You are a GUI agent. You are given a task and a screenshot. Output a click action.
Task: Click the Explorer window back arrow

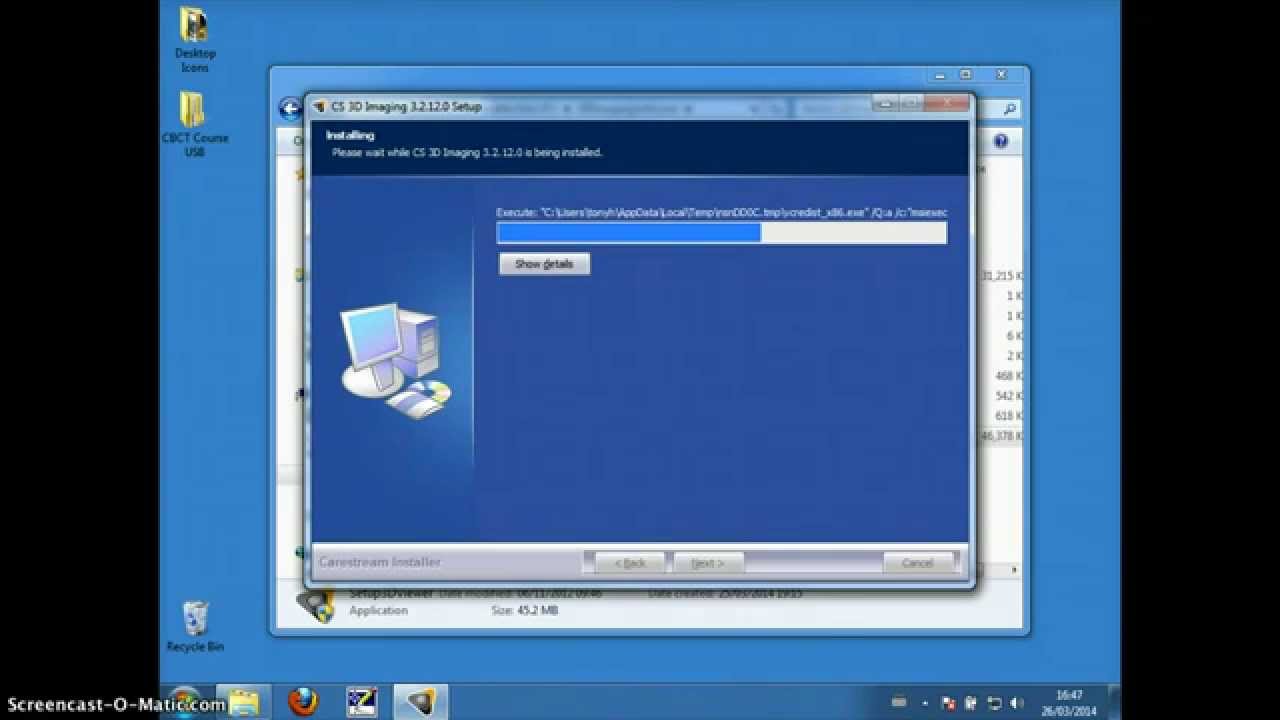(x=290, y=109)
